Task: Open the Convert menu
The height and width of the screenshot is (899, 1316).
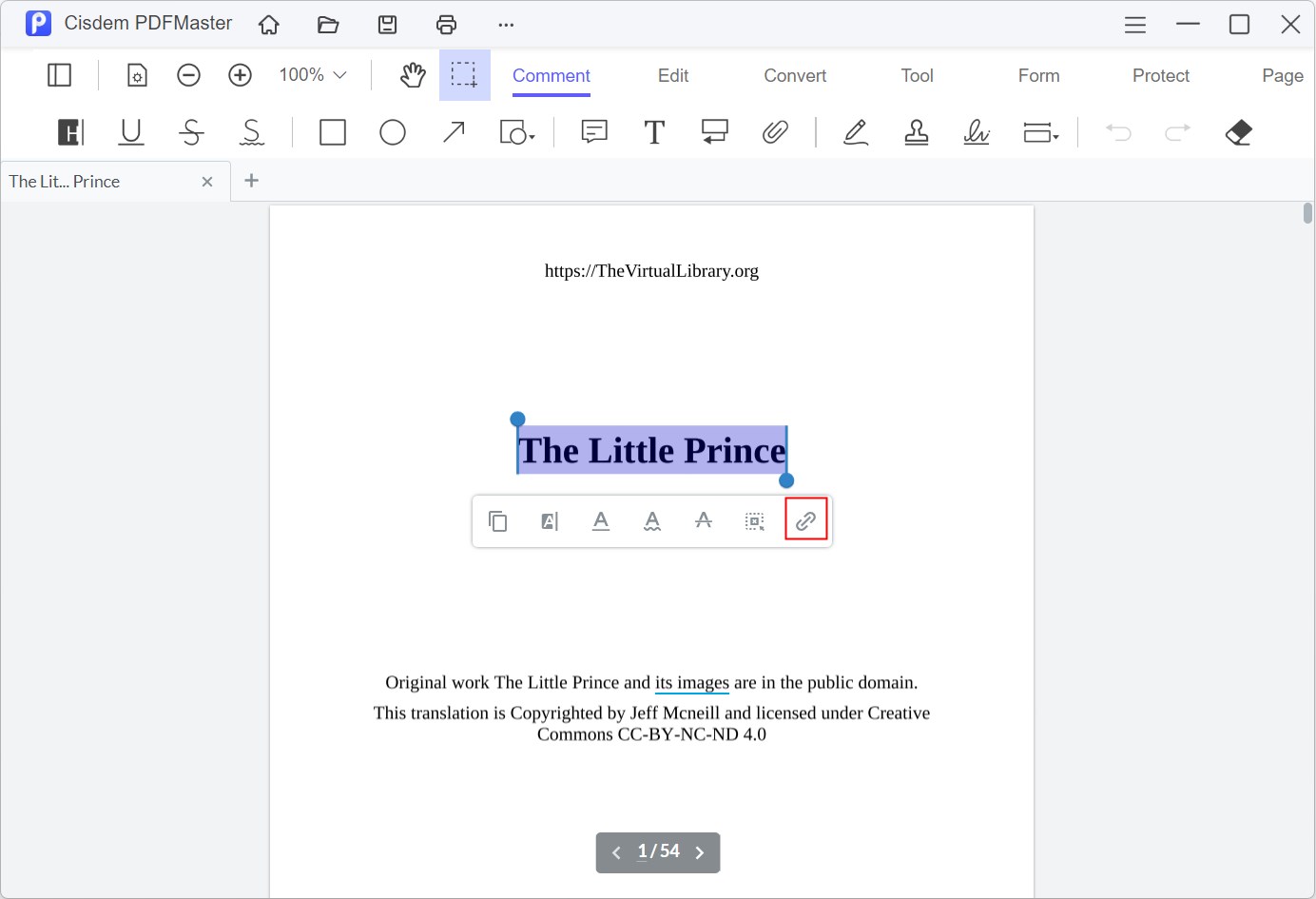Action: (x=794, y=75)
